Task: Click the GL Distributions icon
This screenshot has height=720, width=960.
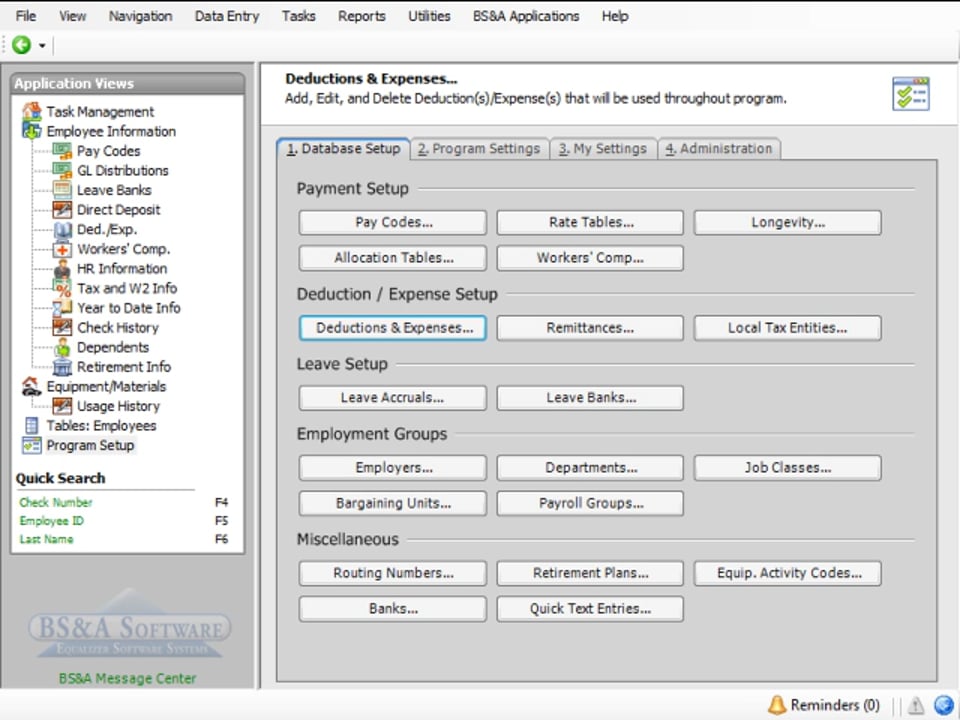Action: (x=62, y=170)
